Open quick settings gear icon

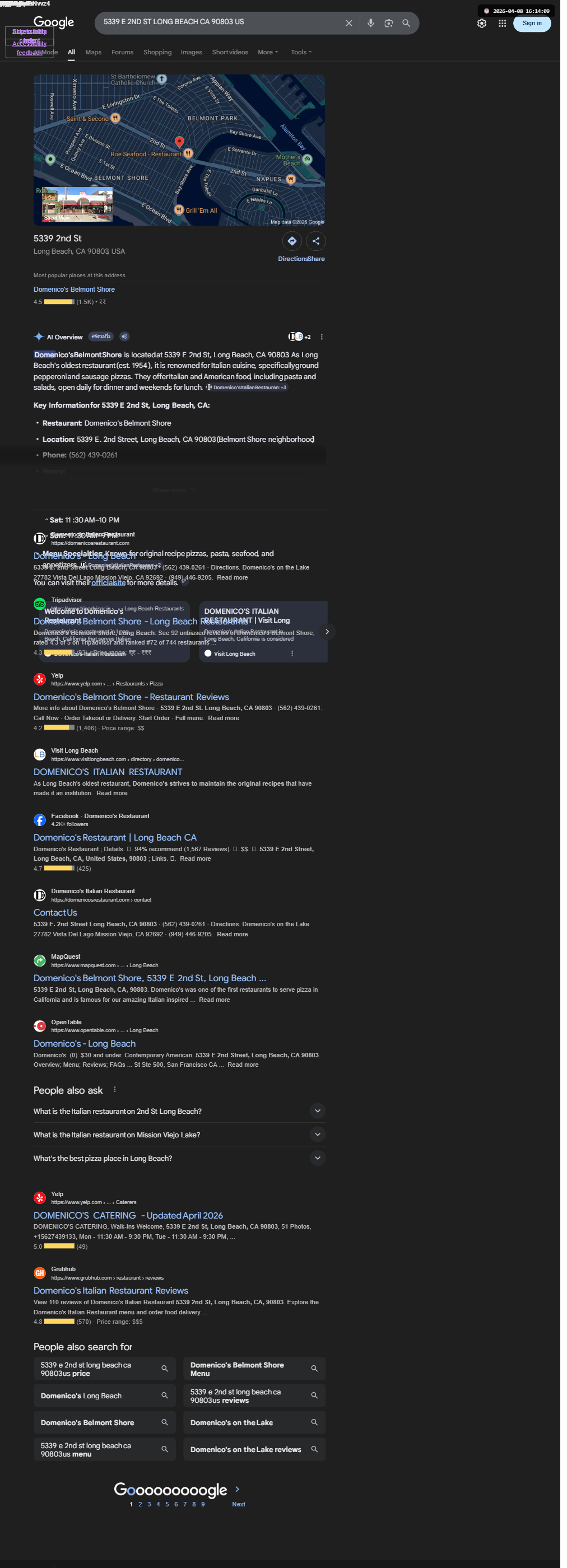pyautogui.click(x=482, y=23)
